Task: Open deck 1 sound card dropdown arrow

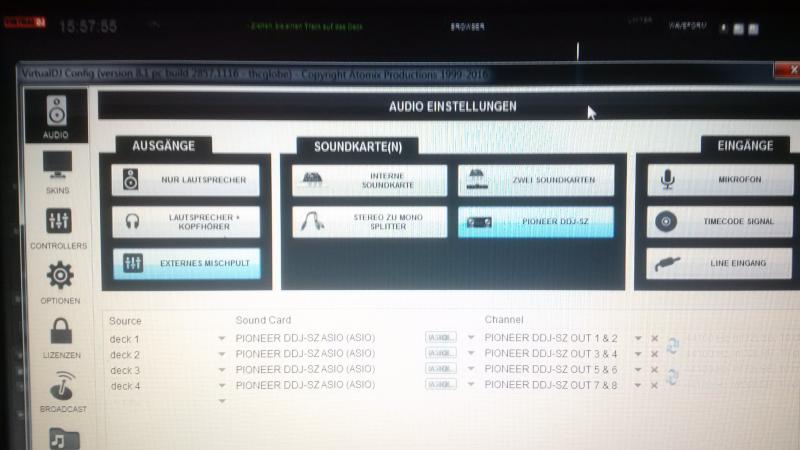Action: (x=471, y=337)
